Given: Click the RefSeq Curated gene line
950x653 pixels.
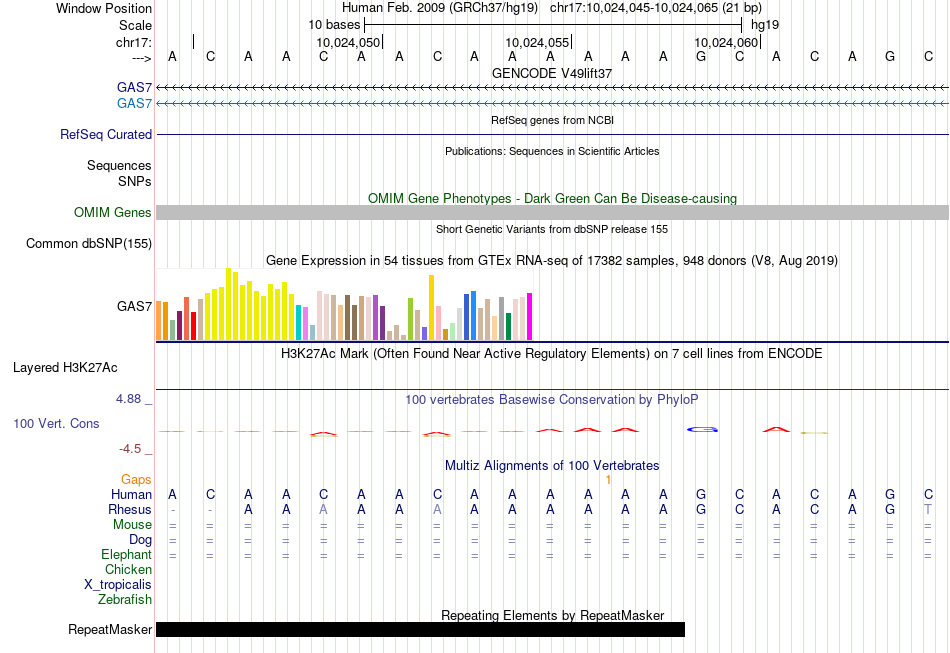Looking at the screenshot, I should 552,134.
